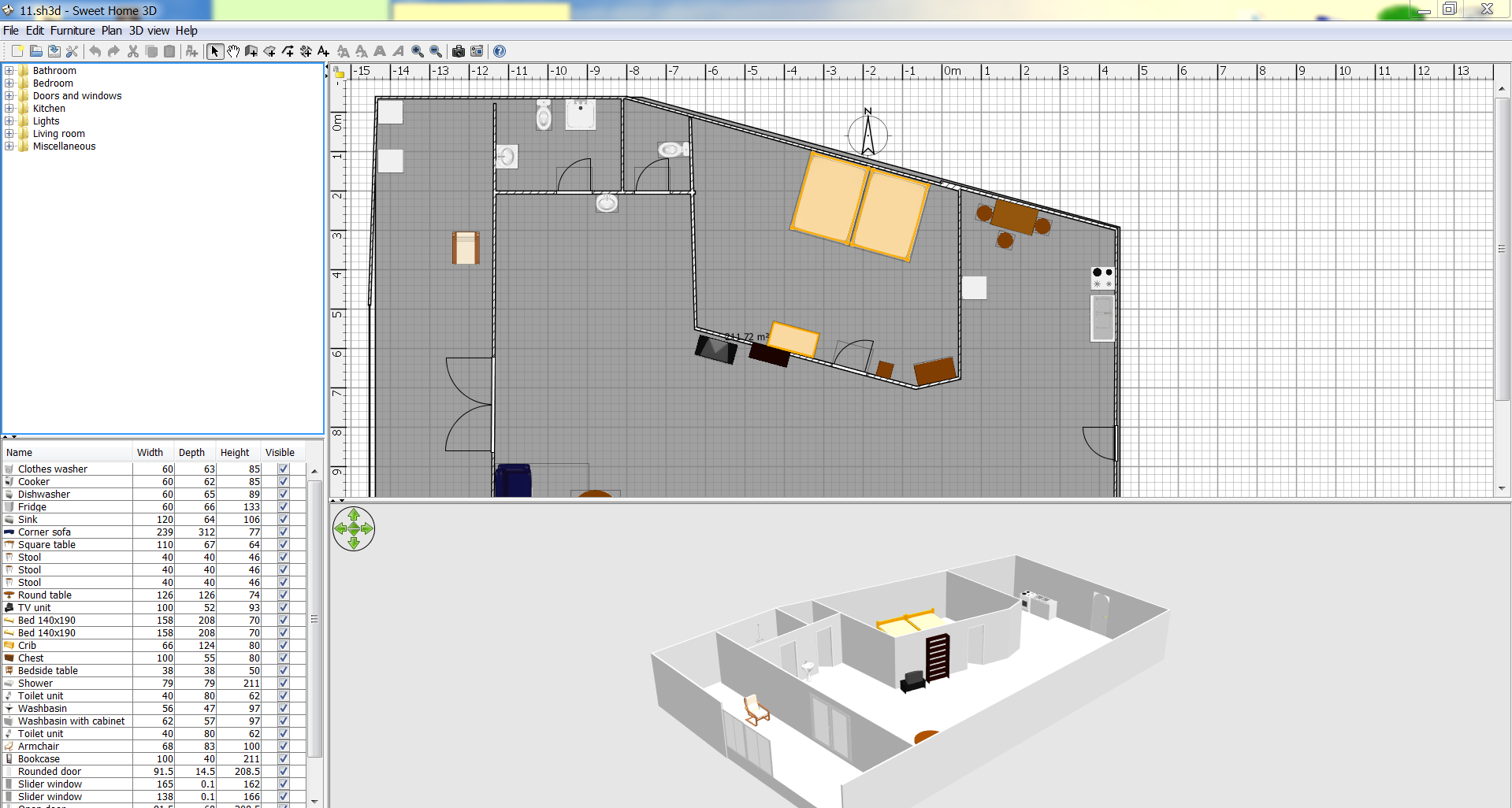Activate the Pan hand tool

233,51
